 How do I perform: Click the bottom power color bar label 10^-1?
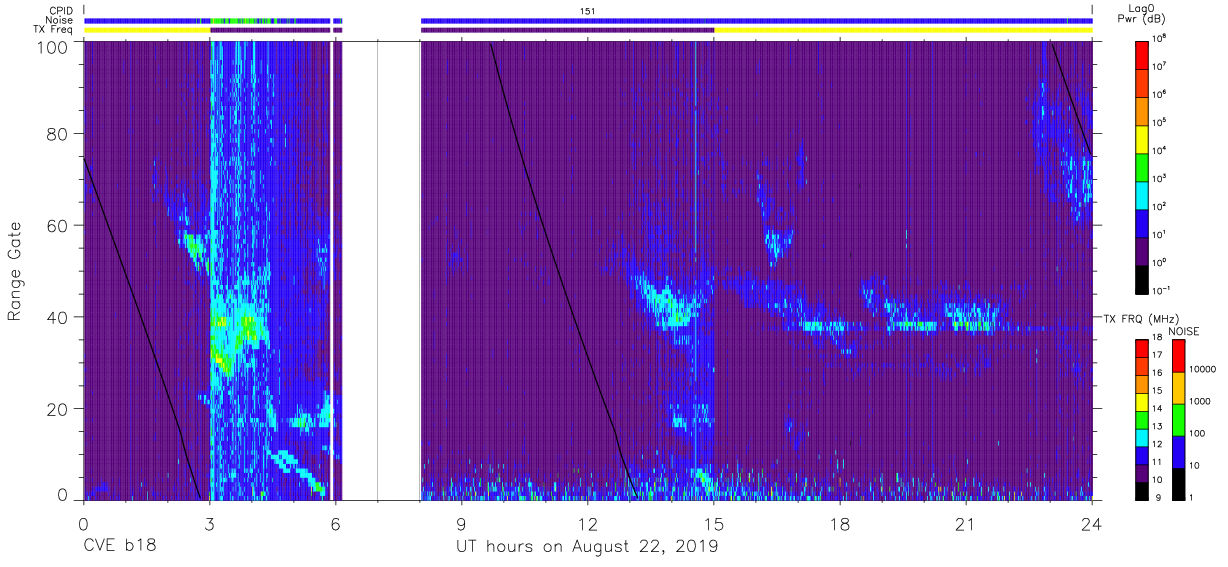(1160, 289)
